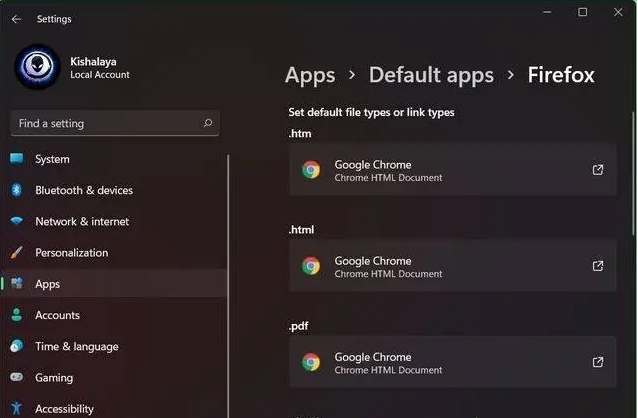Open external link icon for .htm
Image resolution: width=638 pixels, height=418 pixels.
pyautogui.click(x=598, y=170)
